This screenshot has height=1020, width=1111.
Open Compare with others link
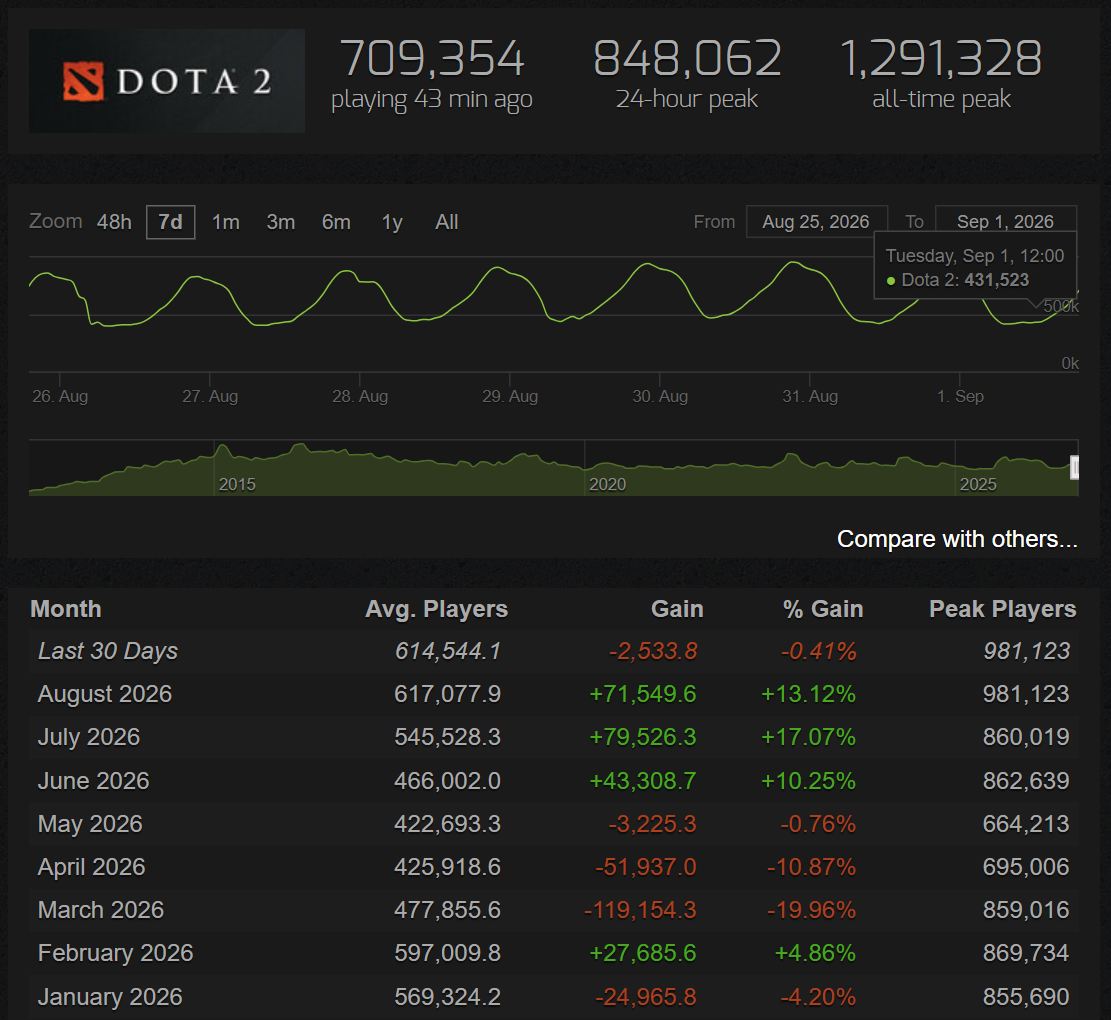coord(957,539)
